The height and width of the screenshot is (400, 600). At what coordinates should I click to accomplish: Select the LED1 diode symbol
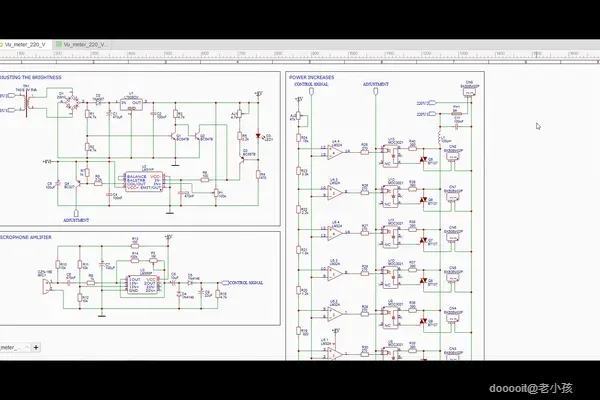coord(258,136)
